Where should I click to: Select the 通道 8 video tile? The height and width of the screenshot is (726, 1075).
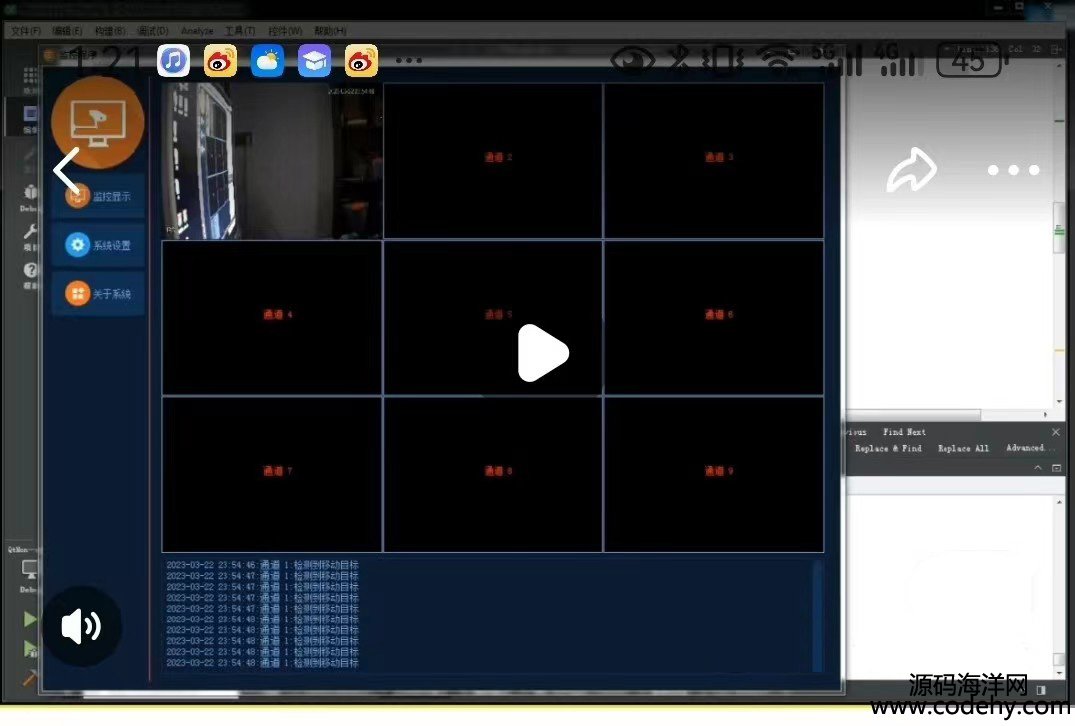(493, 474)
